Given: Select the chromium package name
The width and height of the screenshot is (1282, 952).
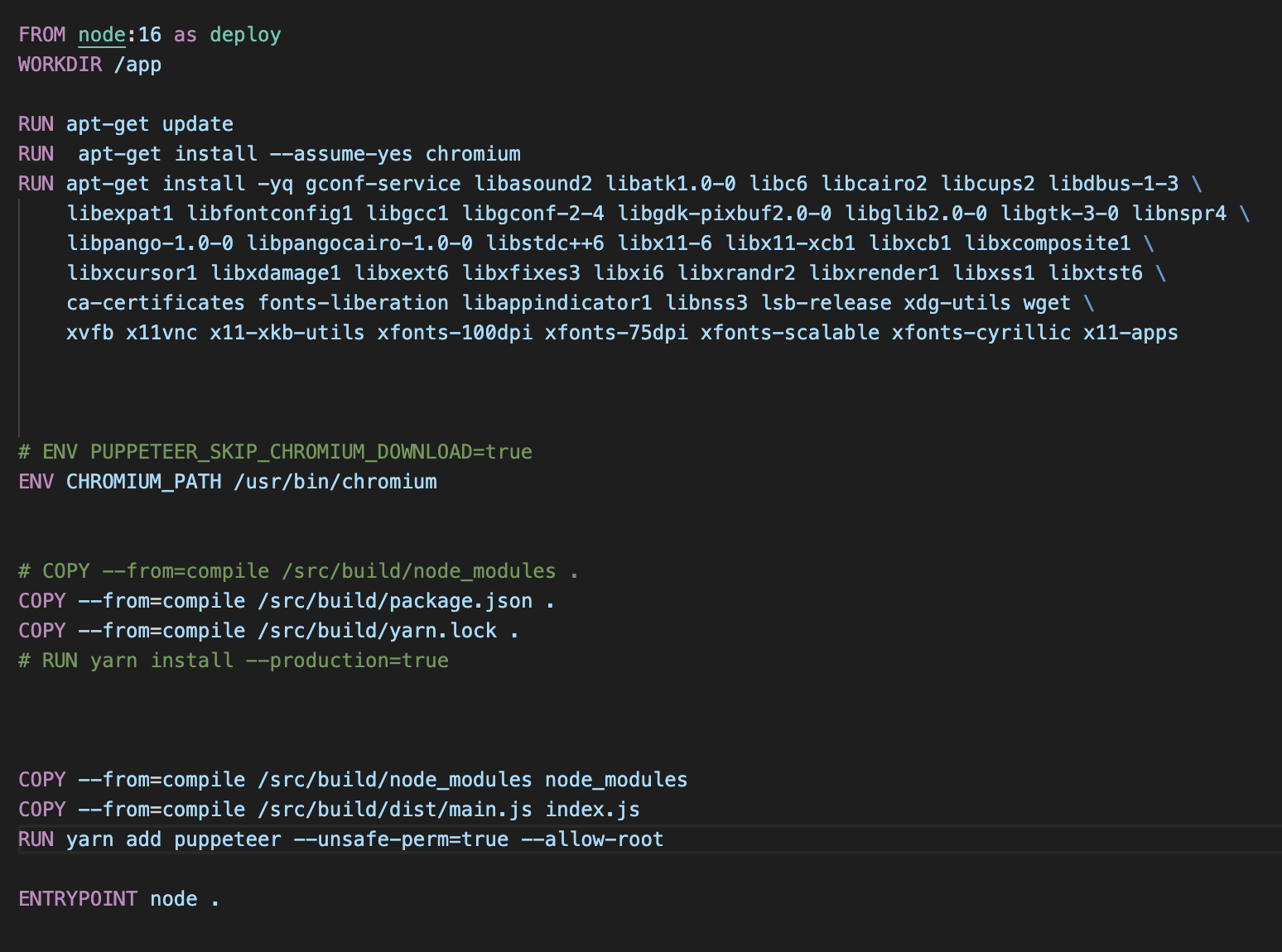Looking at the screenshot, I should [x=473, y=153].
